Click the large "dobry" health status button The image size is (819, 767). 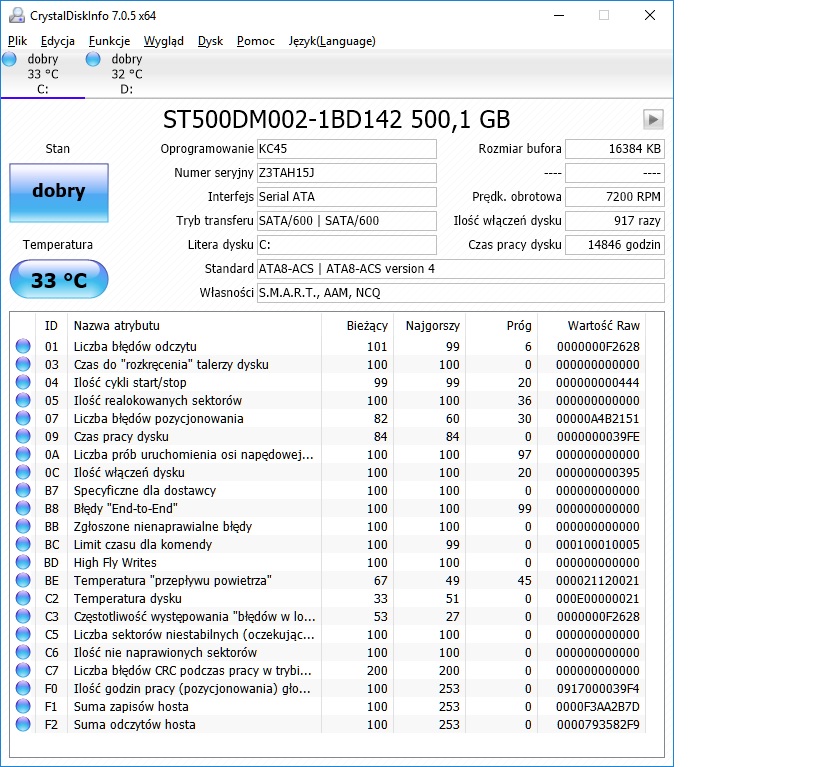click(59, 193)
